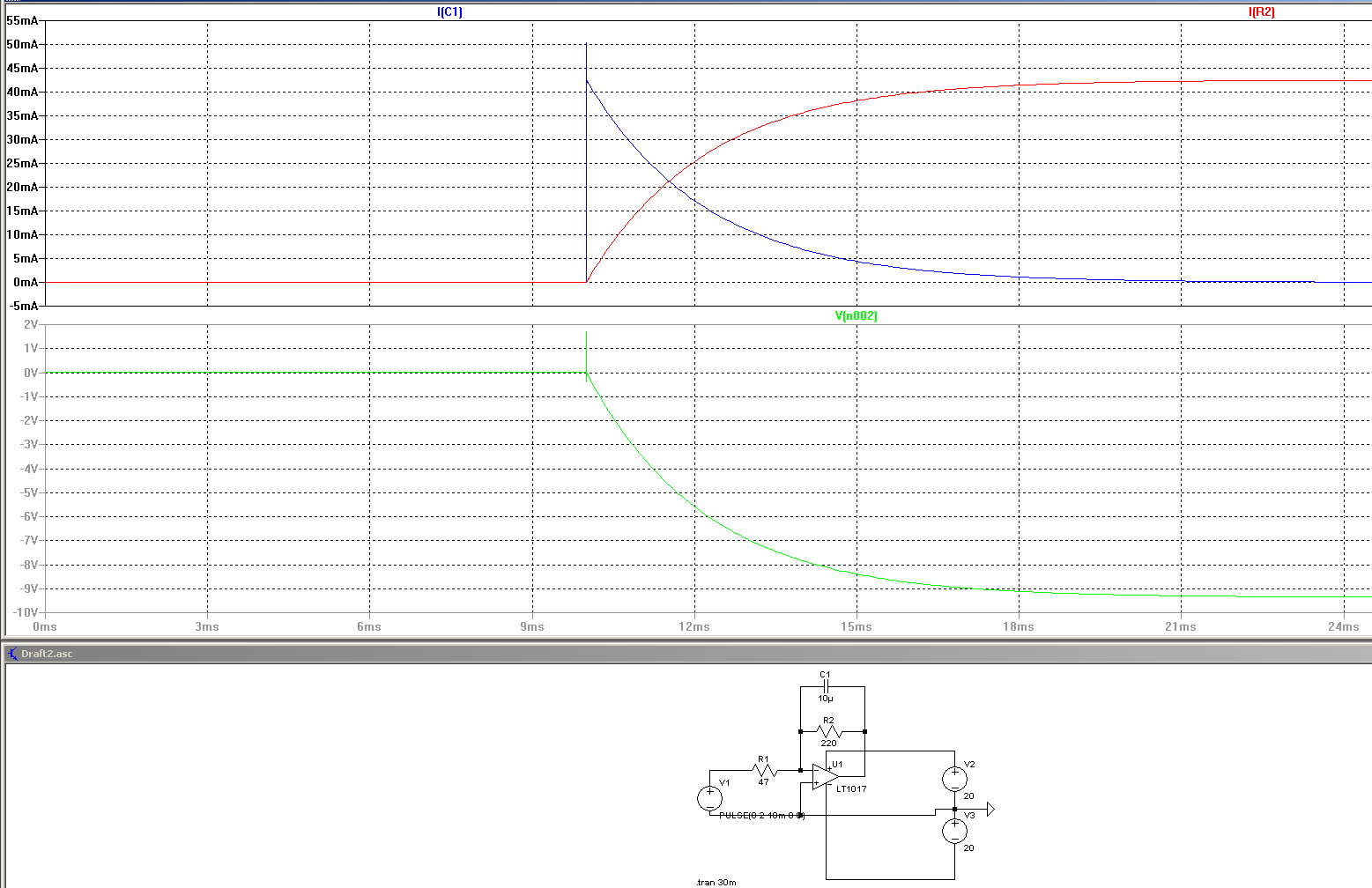Click the Draft2.asc window icon
This screenshot has height=888, width=1372.
tap(12, 654)
